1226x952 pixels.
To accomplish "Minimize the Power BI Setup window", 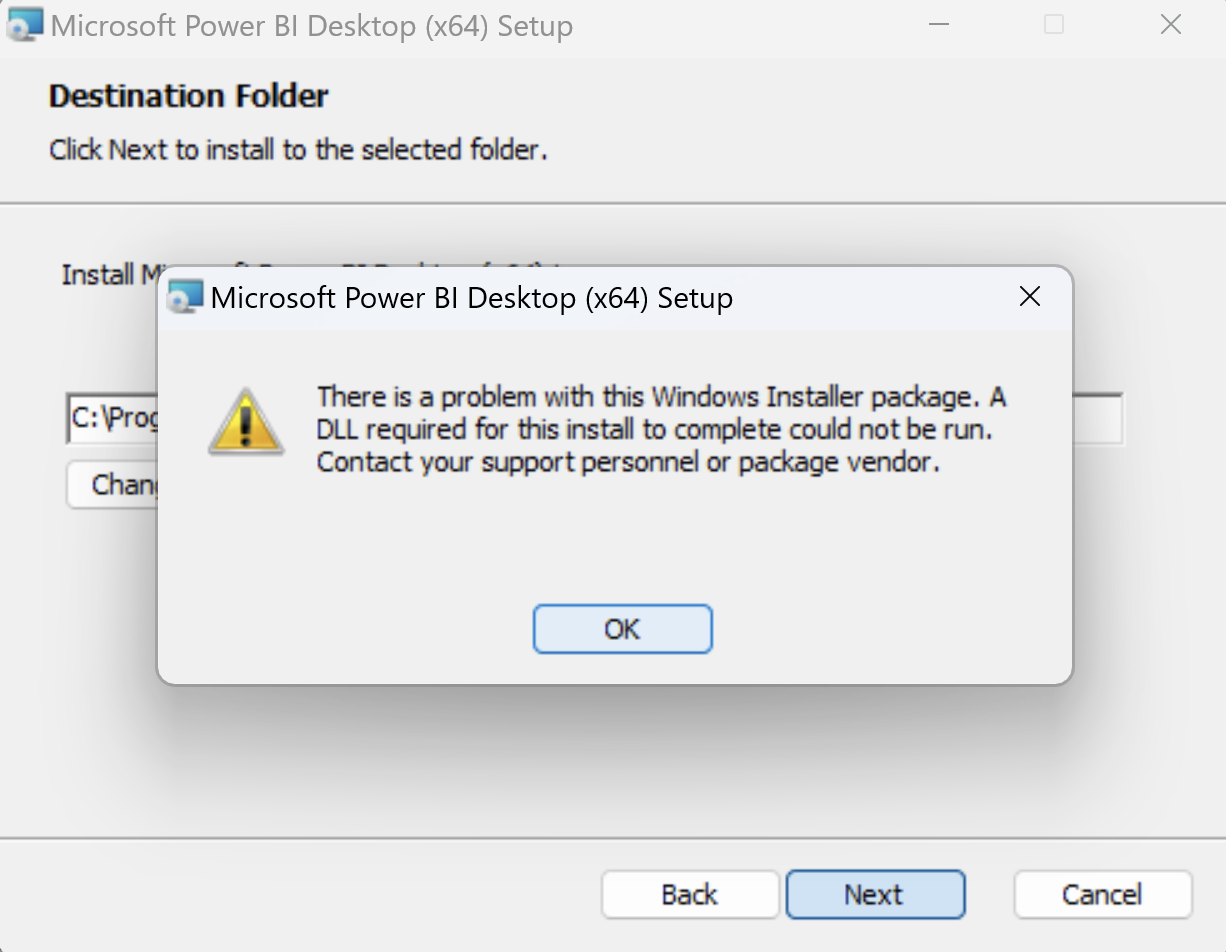I will click(x=938, y=25).
